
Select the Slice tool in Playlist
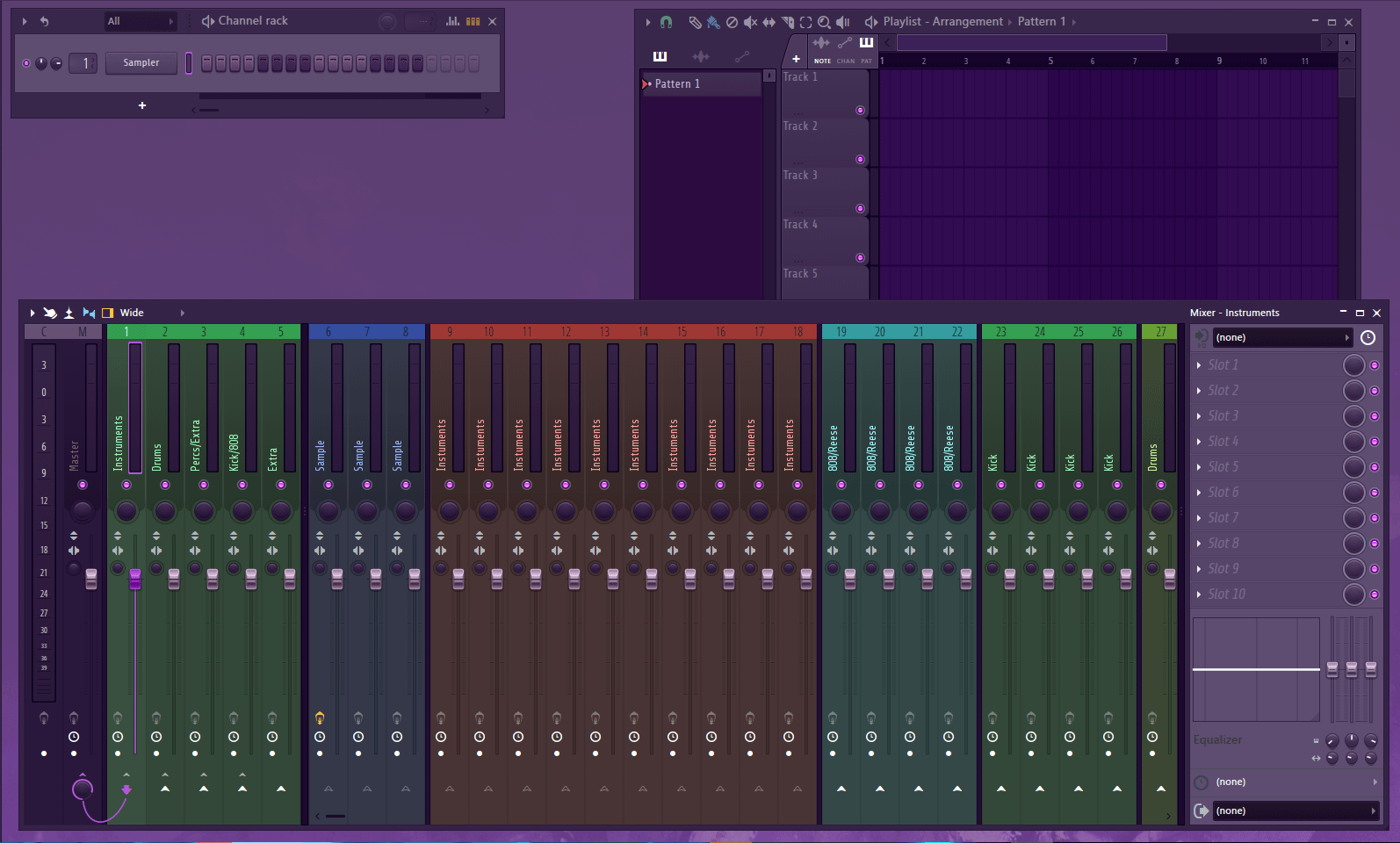tap(787, 22)
